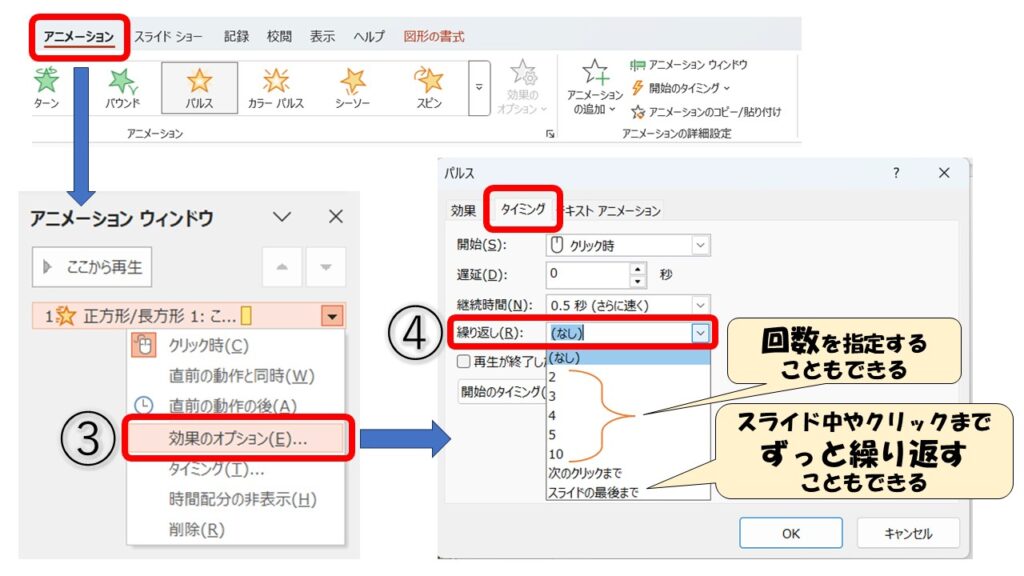Open the Repeat (繰り返し) dropdown
This screenshot has width=1024, height=576.
click(700, 333)
